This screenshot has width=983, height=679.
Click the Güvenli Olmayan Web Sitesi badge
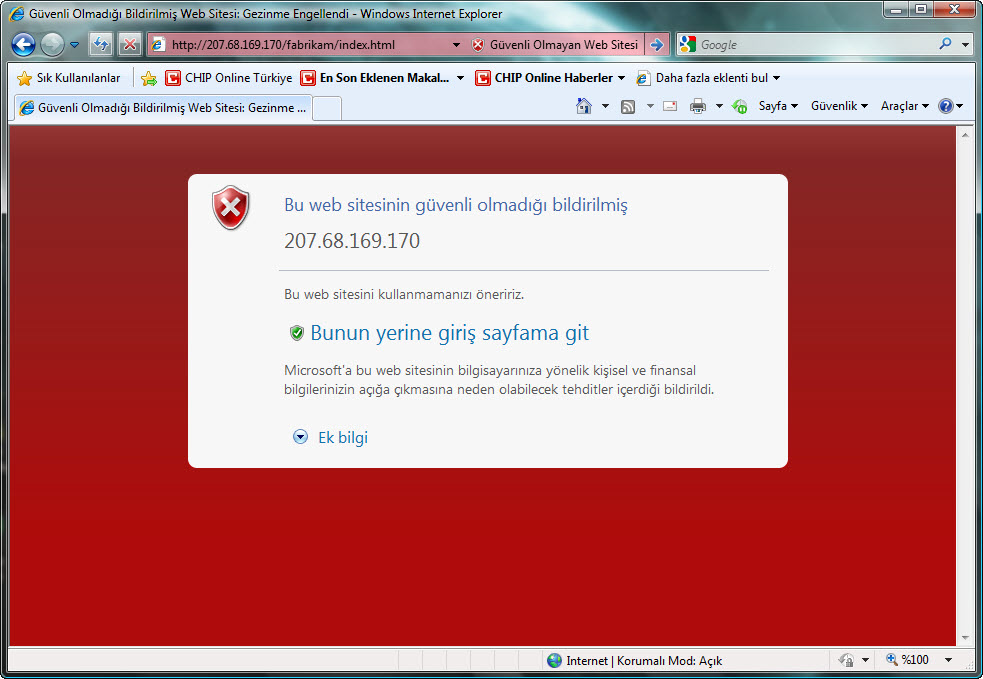555,45
